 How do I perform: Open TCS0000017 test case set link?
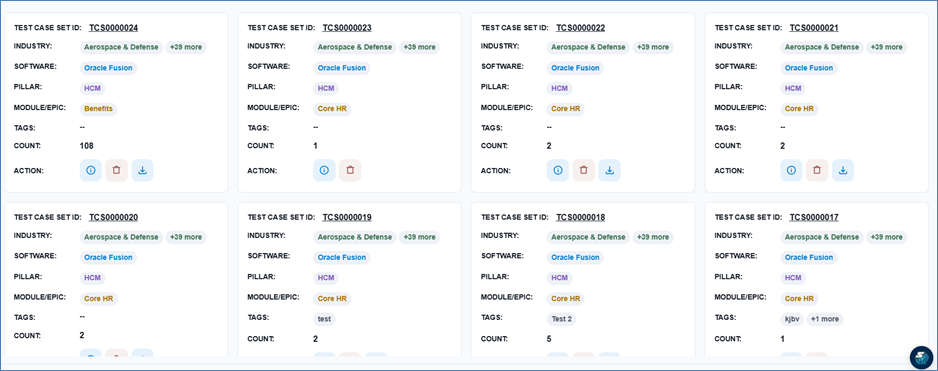click(x=814, y=217)
